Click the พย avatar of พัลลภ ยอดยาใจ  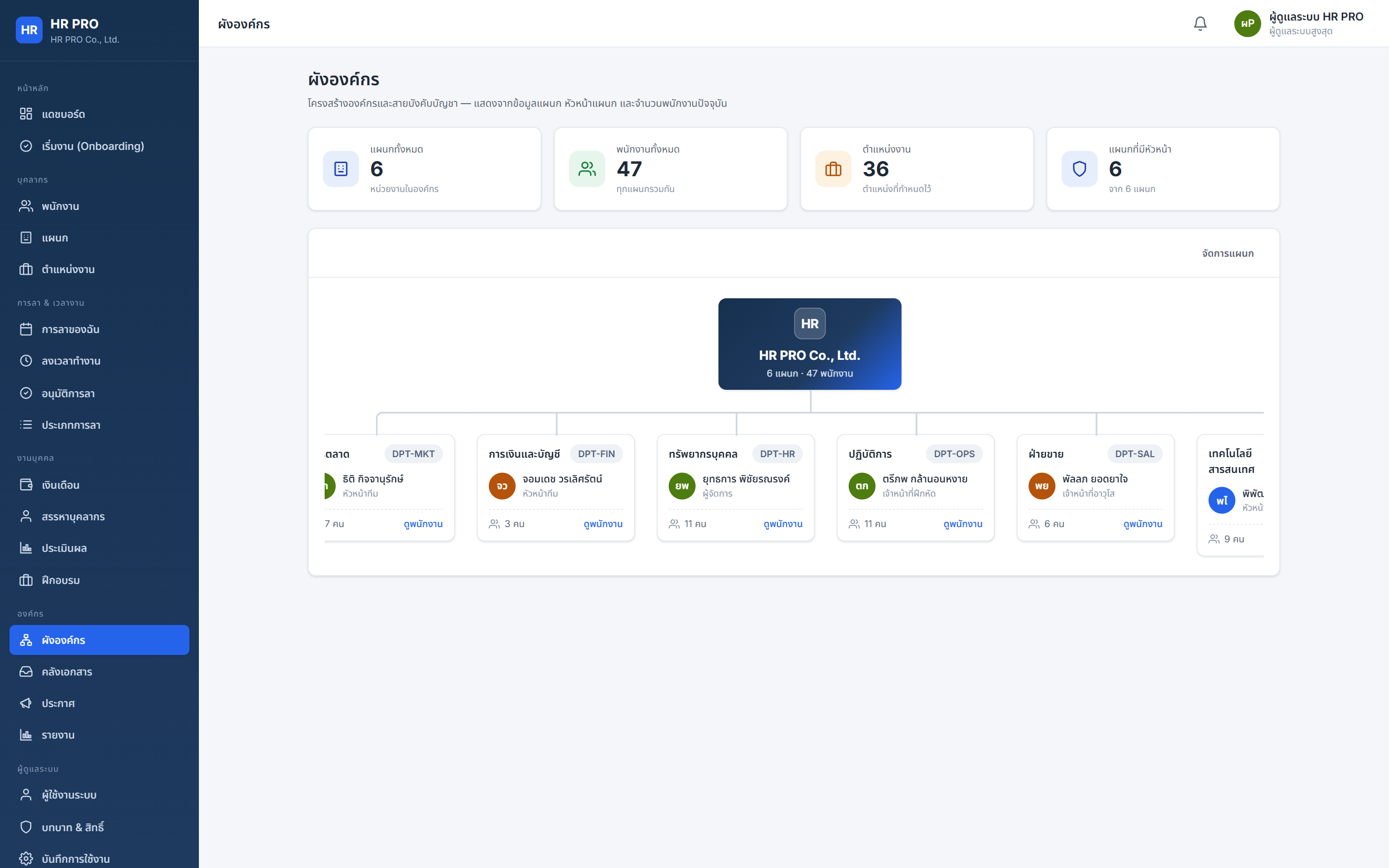click(1042, 486)
